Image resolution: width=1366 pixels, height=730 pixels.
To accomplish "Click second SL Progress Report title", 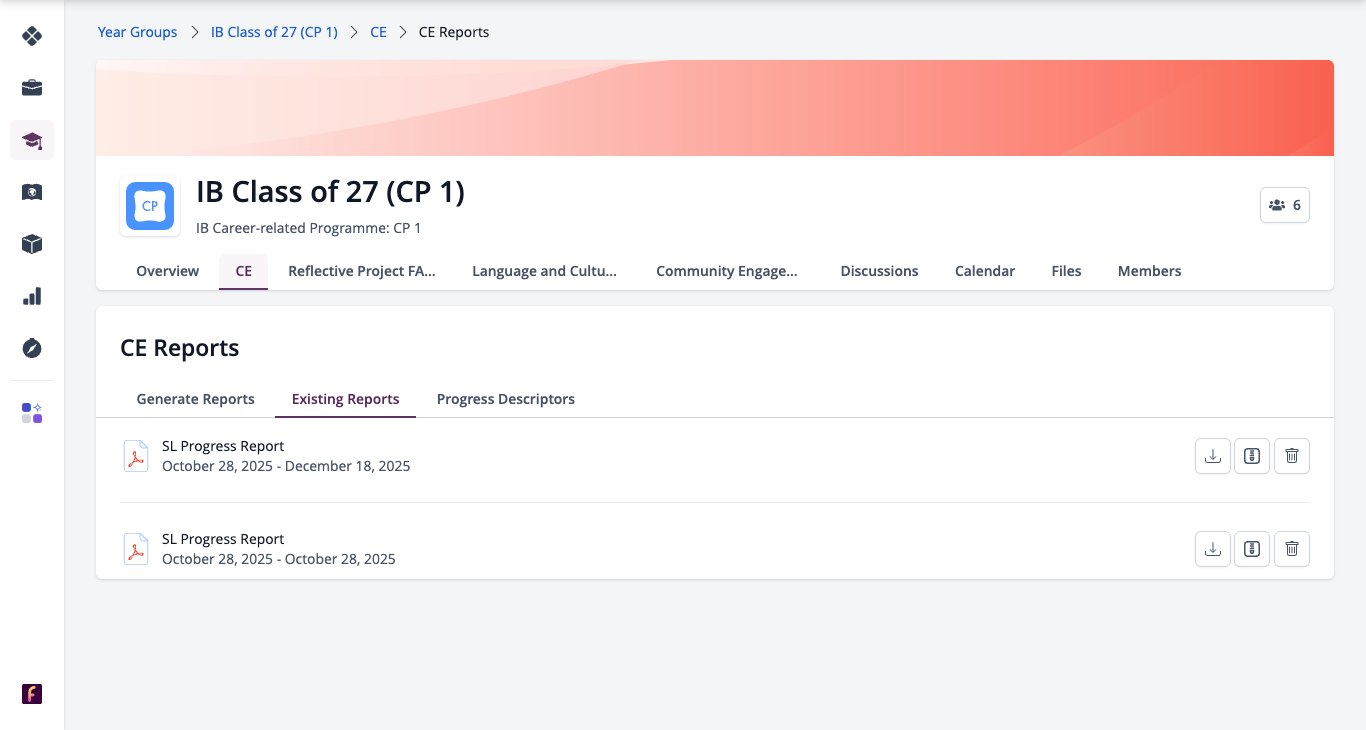I will coord(223,539).
